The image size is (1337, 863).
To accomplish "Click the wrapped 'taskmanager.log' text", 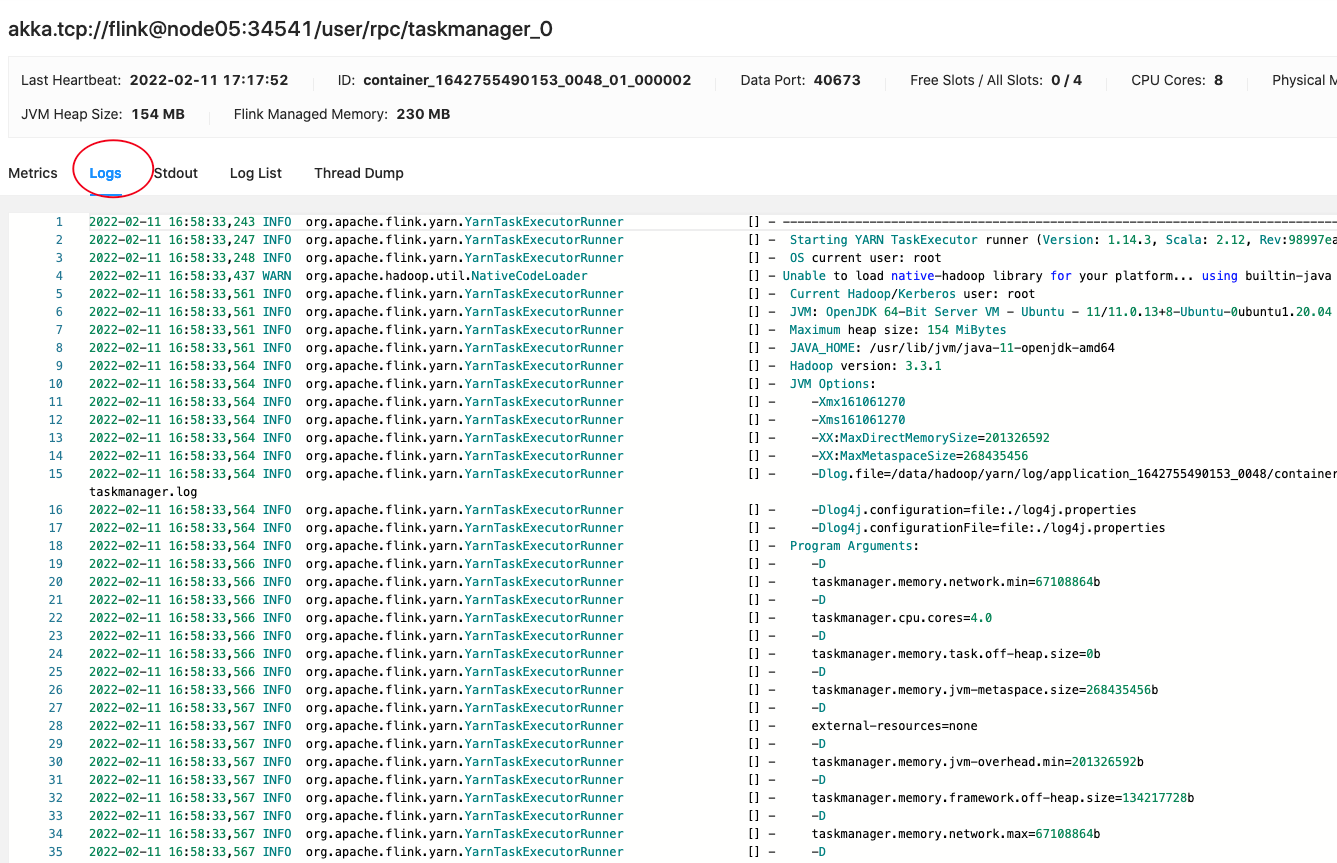I will coord(143,492).
